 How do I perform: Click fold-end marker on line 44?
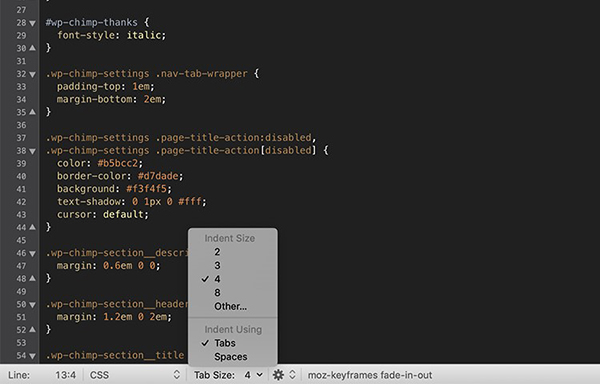[33, 227]
